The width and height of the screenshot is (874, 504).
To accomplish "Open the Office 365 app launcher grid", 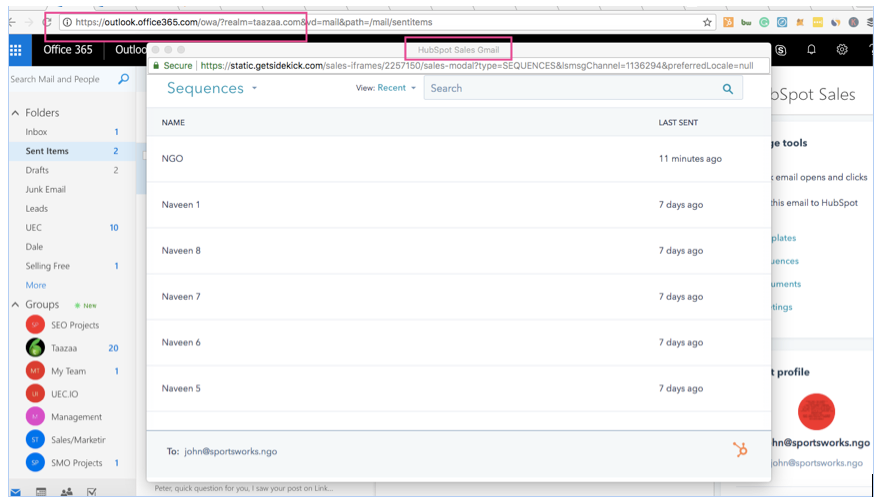I will [x=16, y=50].
